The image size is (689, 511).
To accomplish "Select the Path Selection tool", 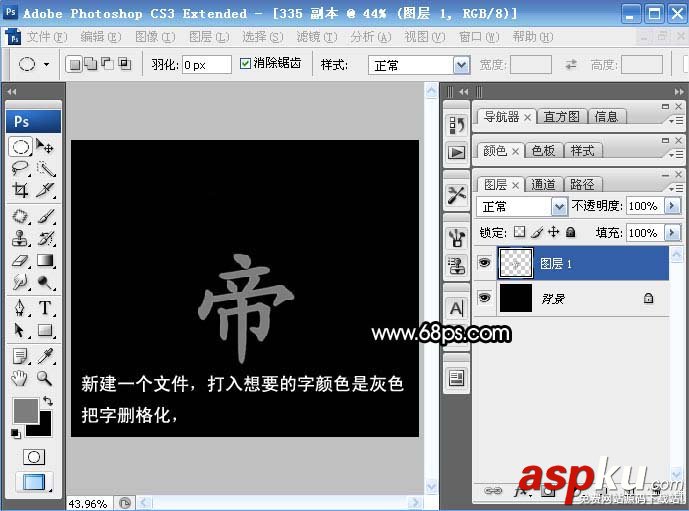I will point(20,330).
